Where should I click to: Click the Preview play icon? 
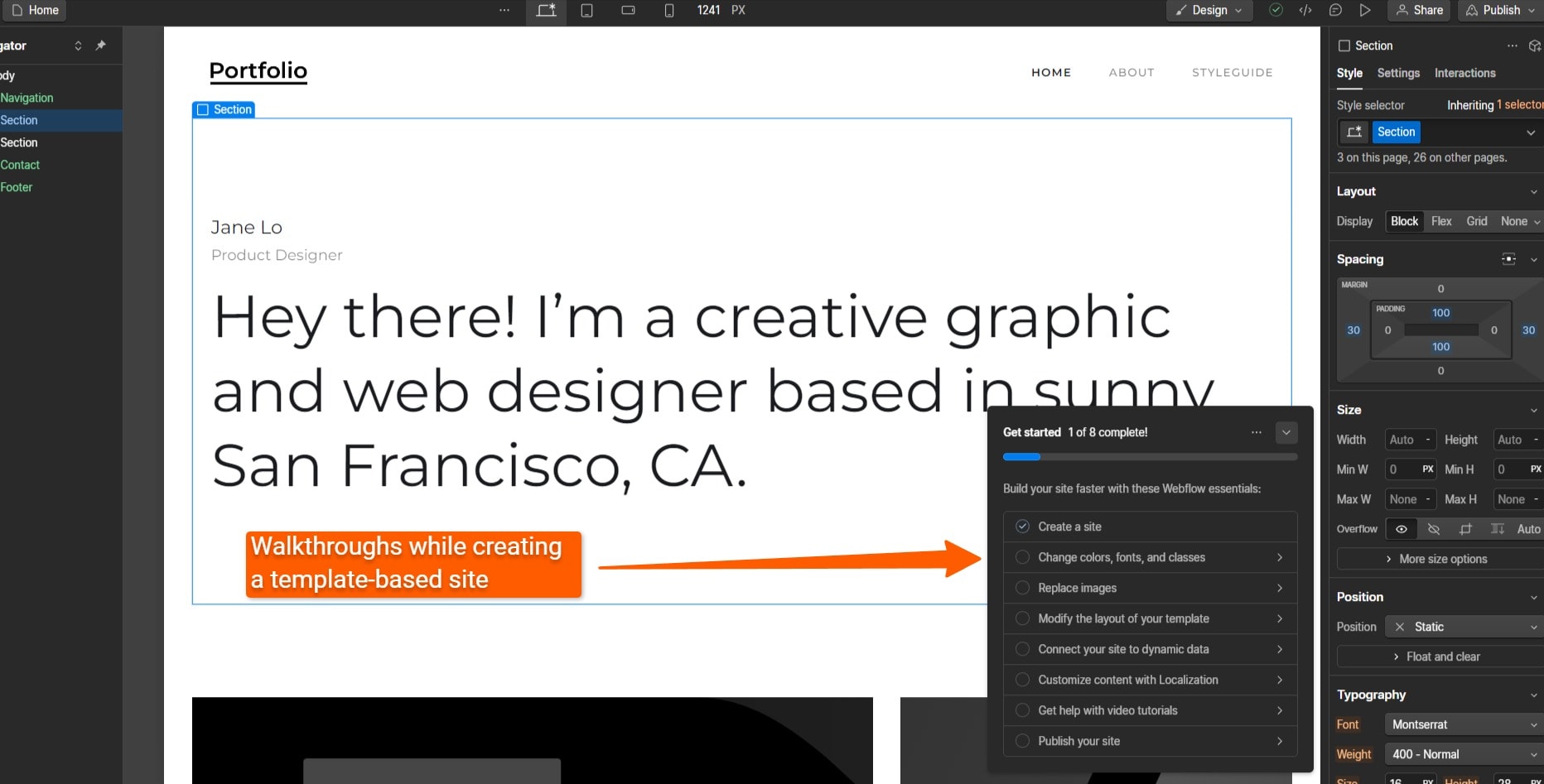click(1365, 10)
